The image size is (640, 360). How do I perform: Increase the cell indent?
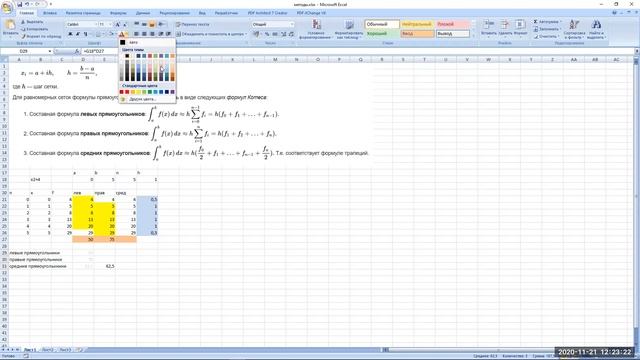pos(168,34)
